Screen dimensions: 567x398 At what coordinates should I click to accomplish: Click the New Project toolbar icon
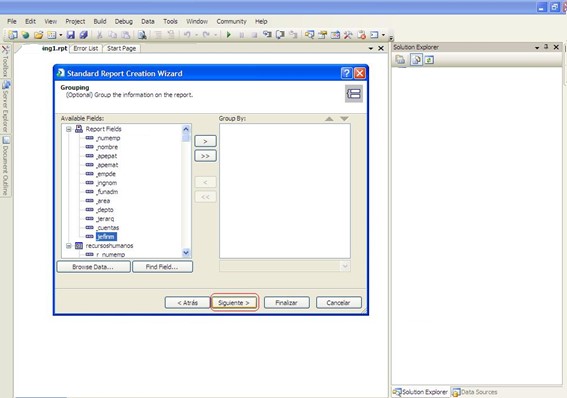(13, 35)
